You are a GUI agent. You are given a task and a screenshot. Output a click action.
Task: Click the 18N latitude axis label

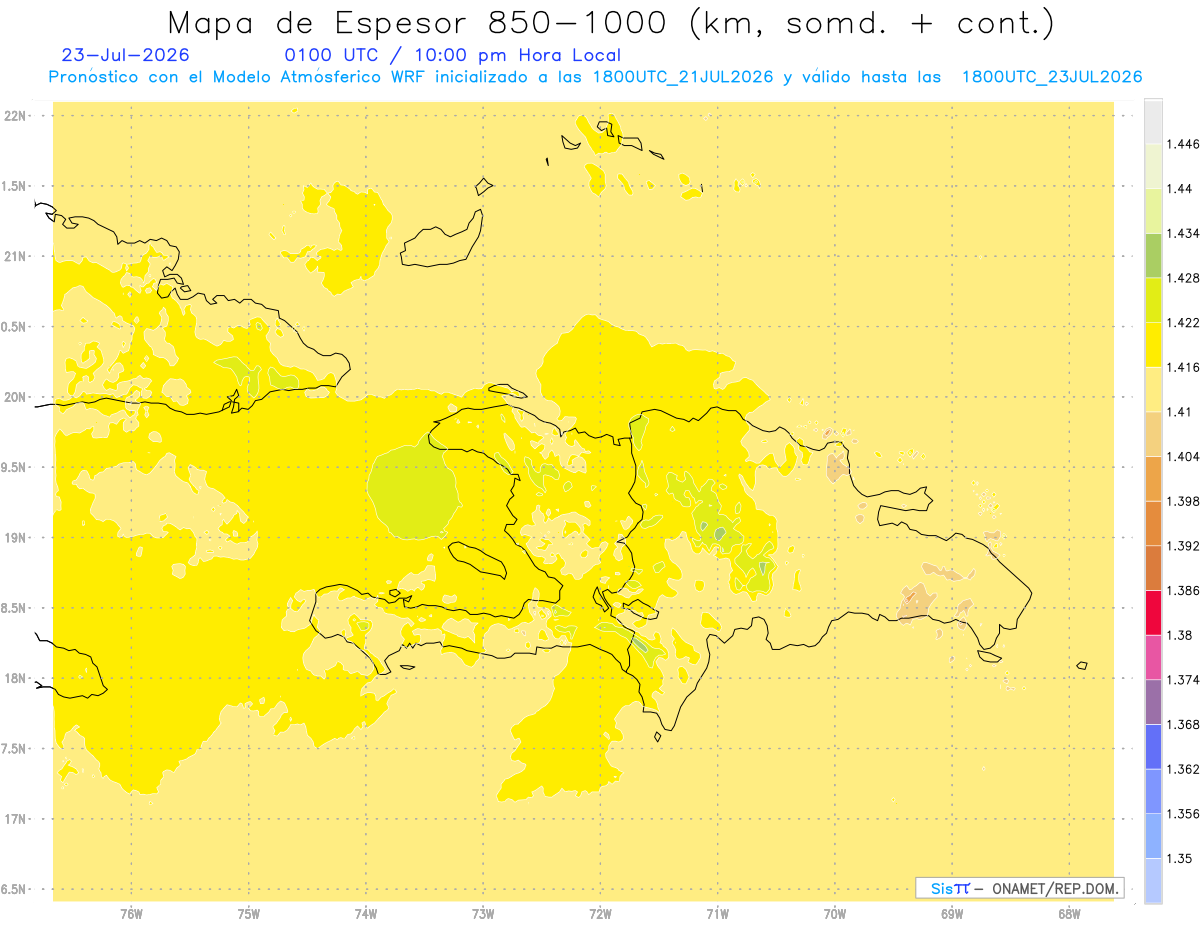coord(16,679)
